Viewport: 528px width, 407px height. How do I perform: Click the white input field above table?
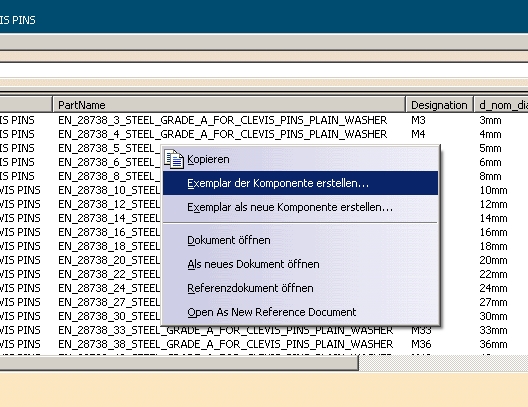point(264,70)
